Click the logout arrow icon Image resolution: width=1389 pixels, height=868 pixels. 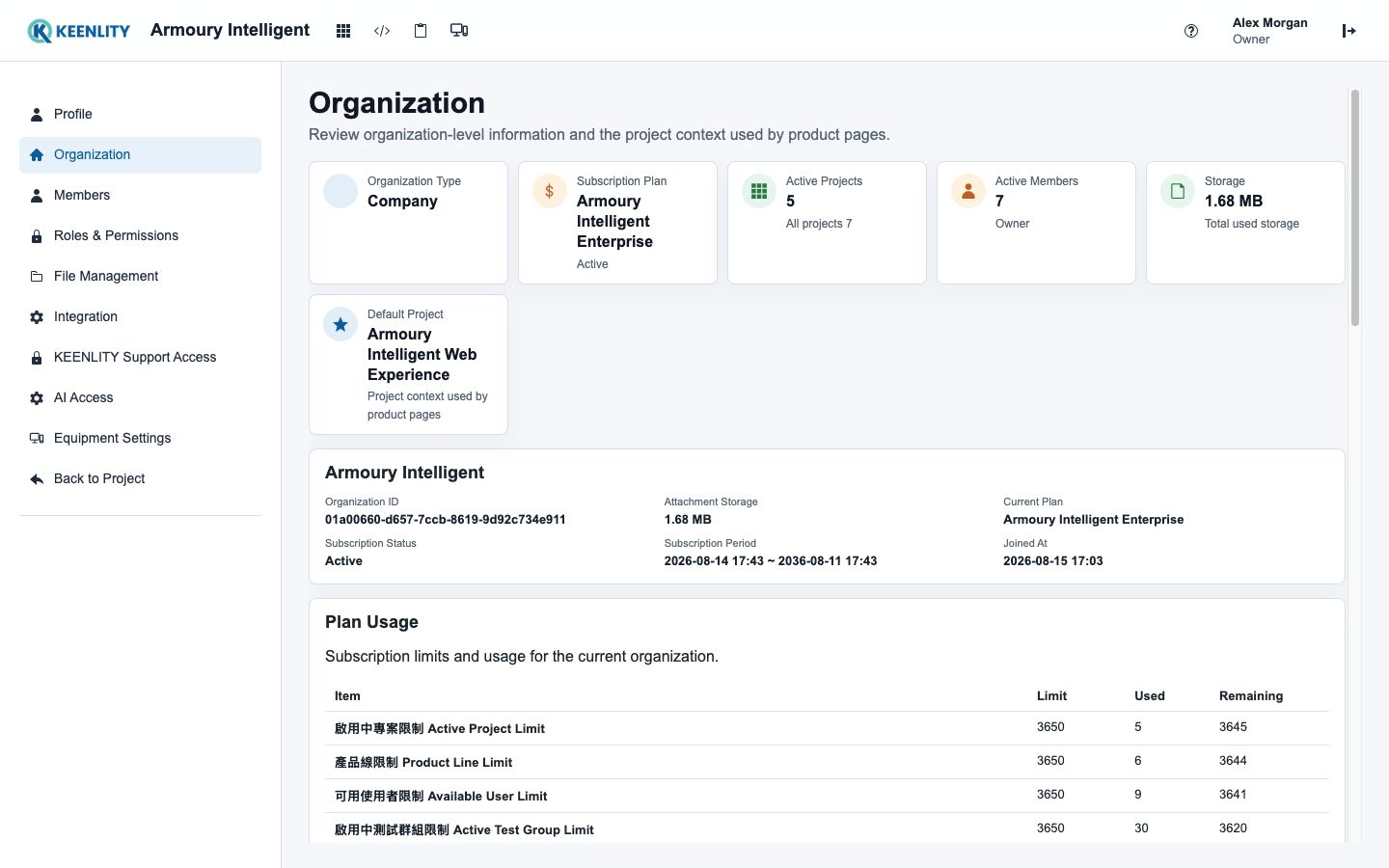pyautogui.click(x=1349, y=31)
